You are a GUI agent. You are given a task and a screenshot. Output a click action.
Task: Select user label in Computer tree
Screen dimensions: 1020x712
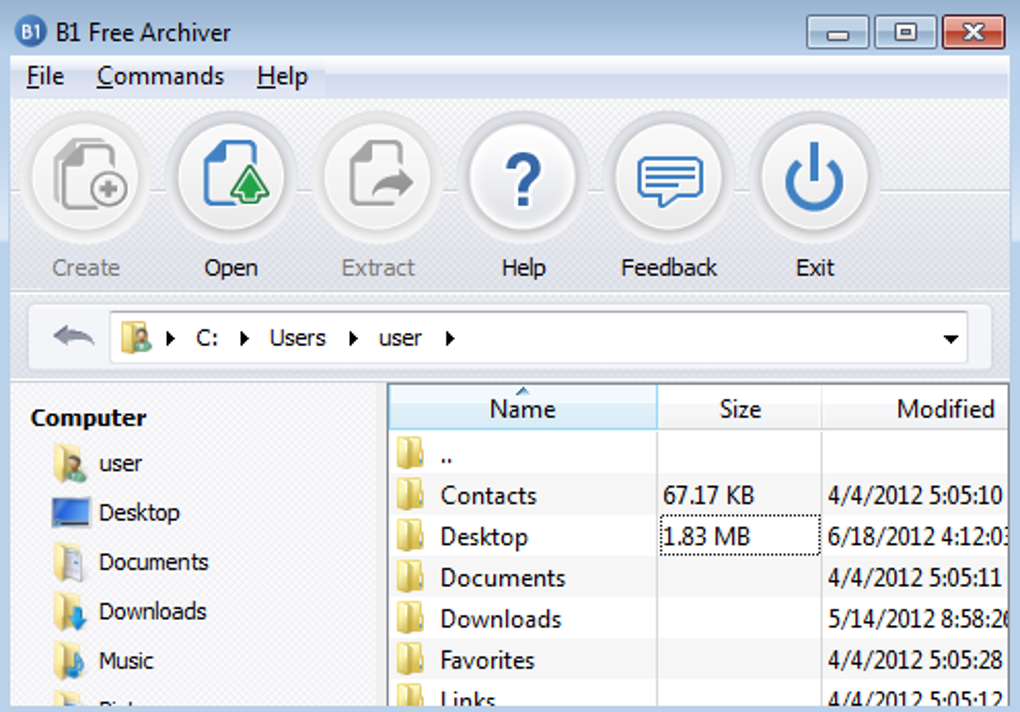tap(120, 464)
